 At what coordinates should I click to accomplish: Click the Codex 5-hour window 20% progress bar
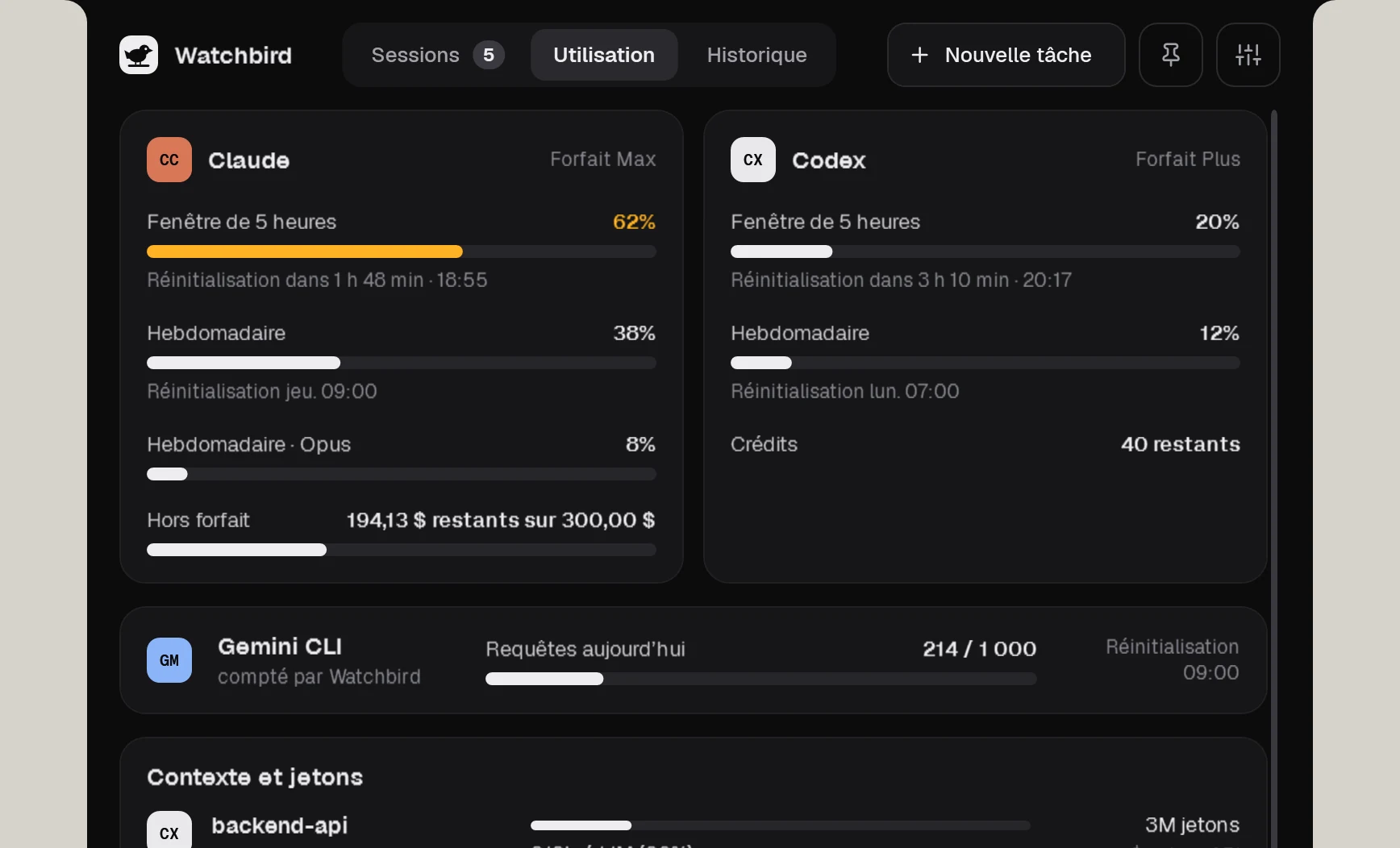tap(985, 251)
